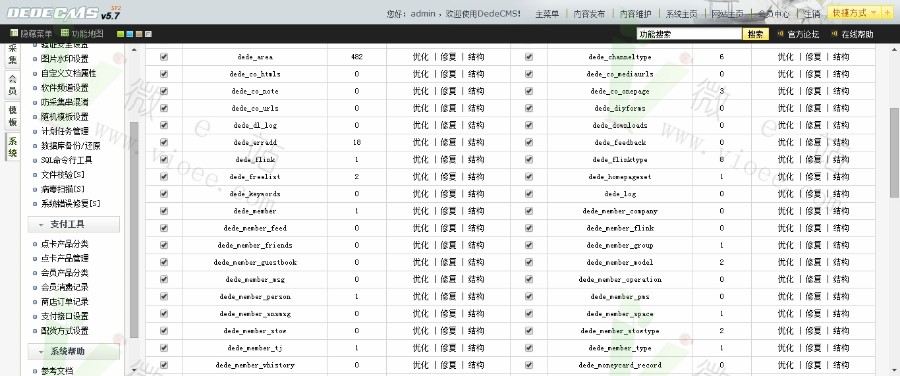
Task: Click 注销 to log out
Action: (x=812, y=14)
